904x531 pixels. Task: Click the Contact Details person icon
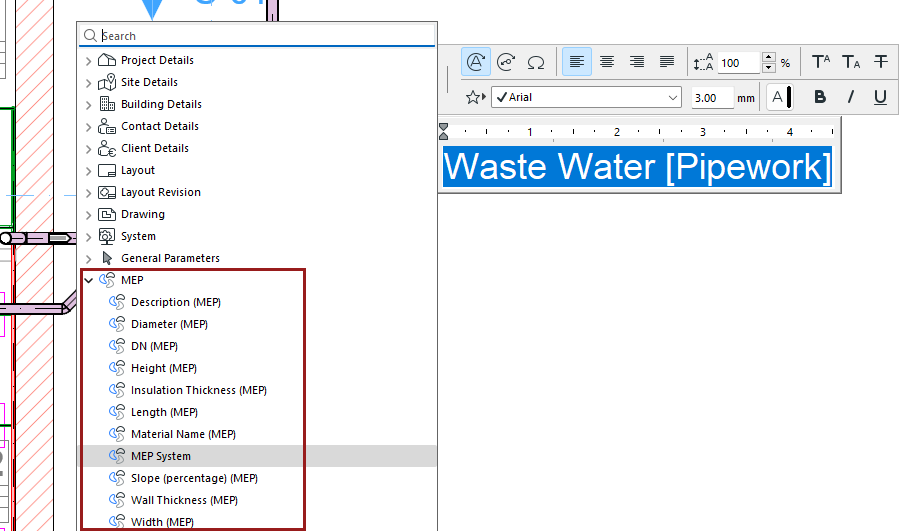click(x=107, y=126)
